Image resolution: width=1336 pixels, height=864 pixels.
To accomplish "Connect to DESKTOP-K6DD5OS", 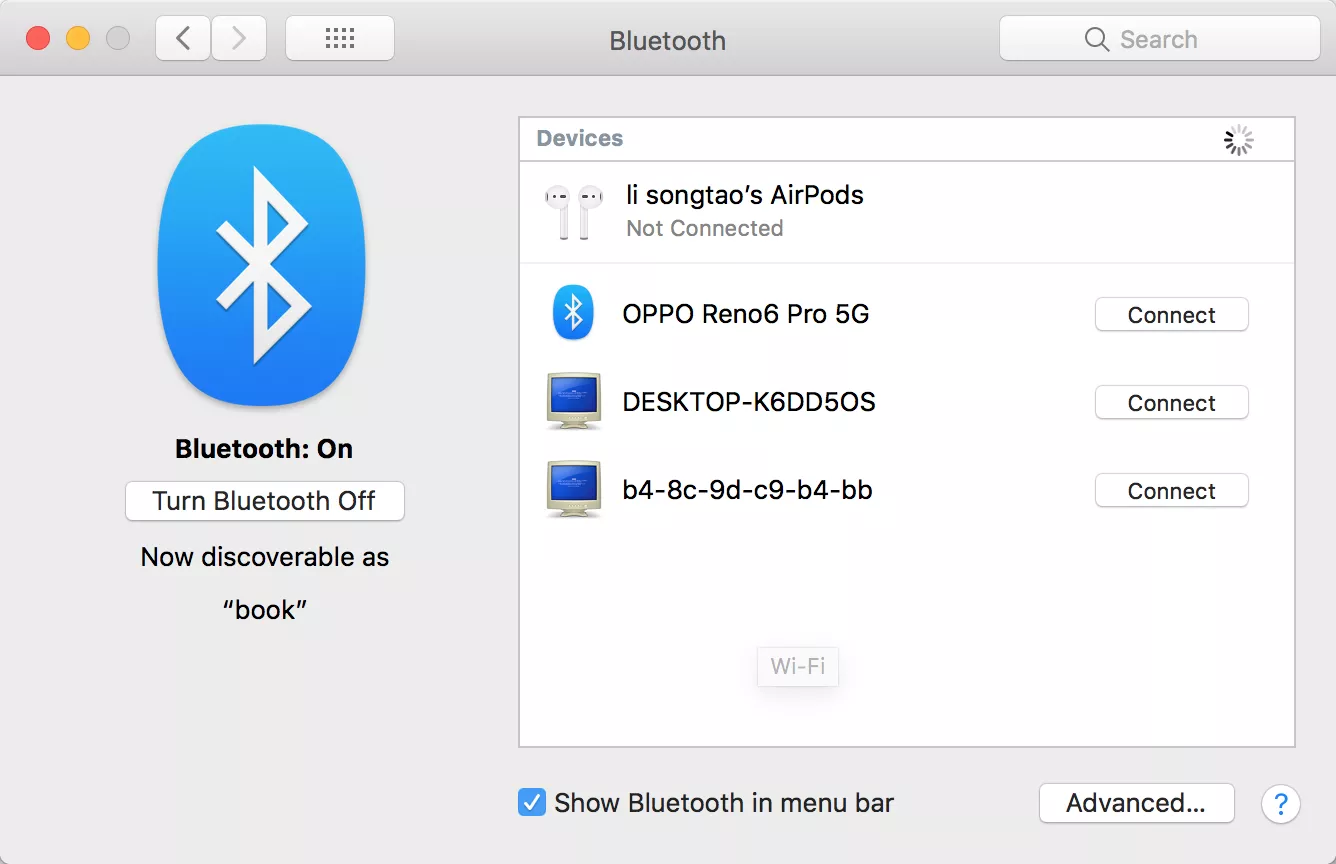I will pos(1171,402).
